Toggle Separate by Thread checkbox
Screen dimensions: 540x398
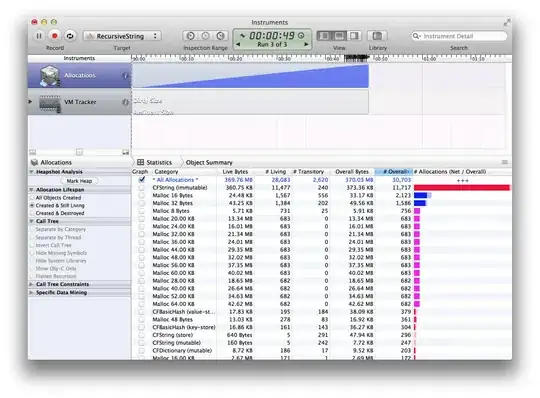[32, 237]
